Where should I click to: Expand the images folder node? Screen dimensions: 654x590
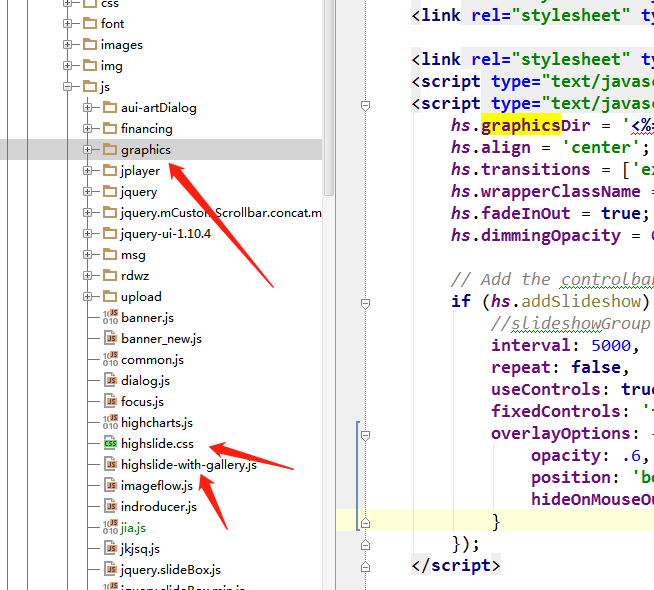point(67,45)
